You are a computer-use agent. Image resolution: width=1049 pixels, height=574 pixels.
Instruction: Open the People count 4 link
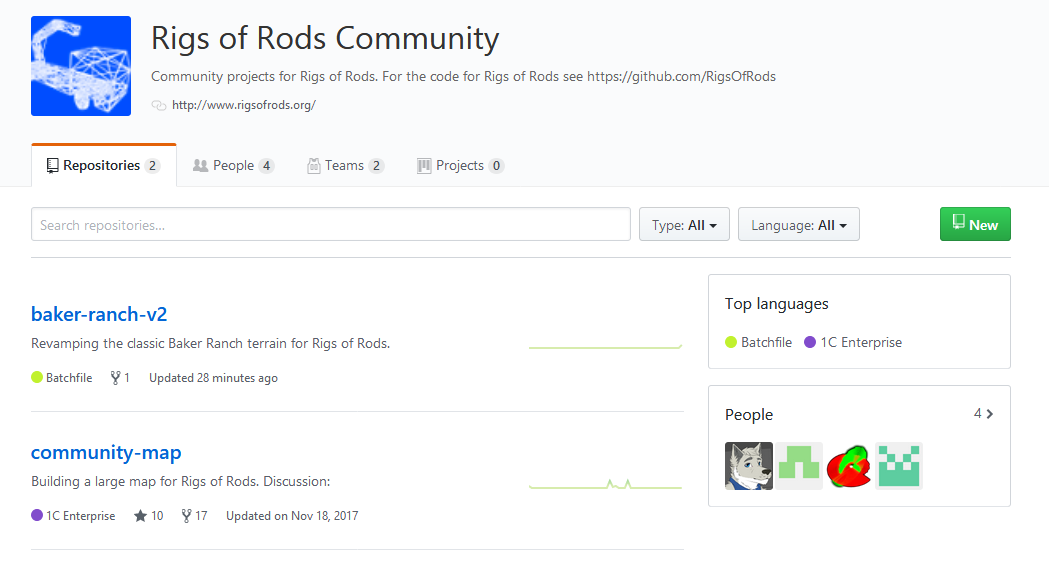point(977,413)
